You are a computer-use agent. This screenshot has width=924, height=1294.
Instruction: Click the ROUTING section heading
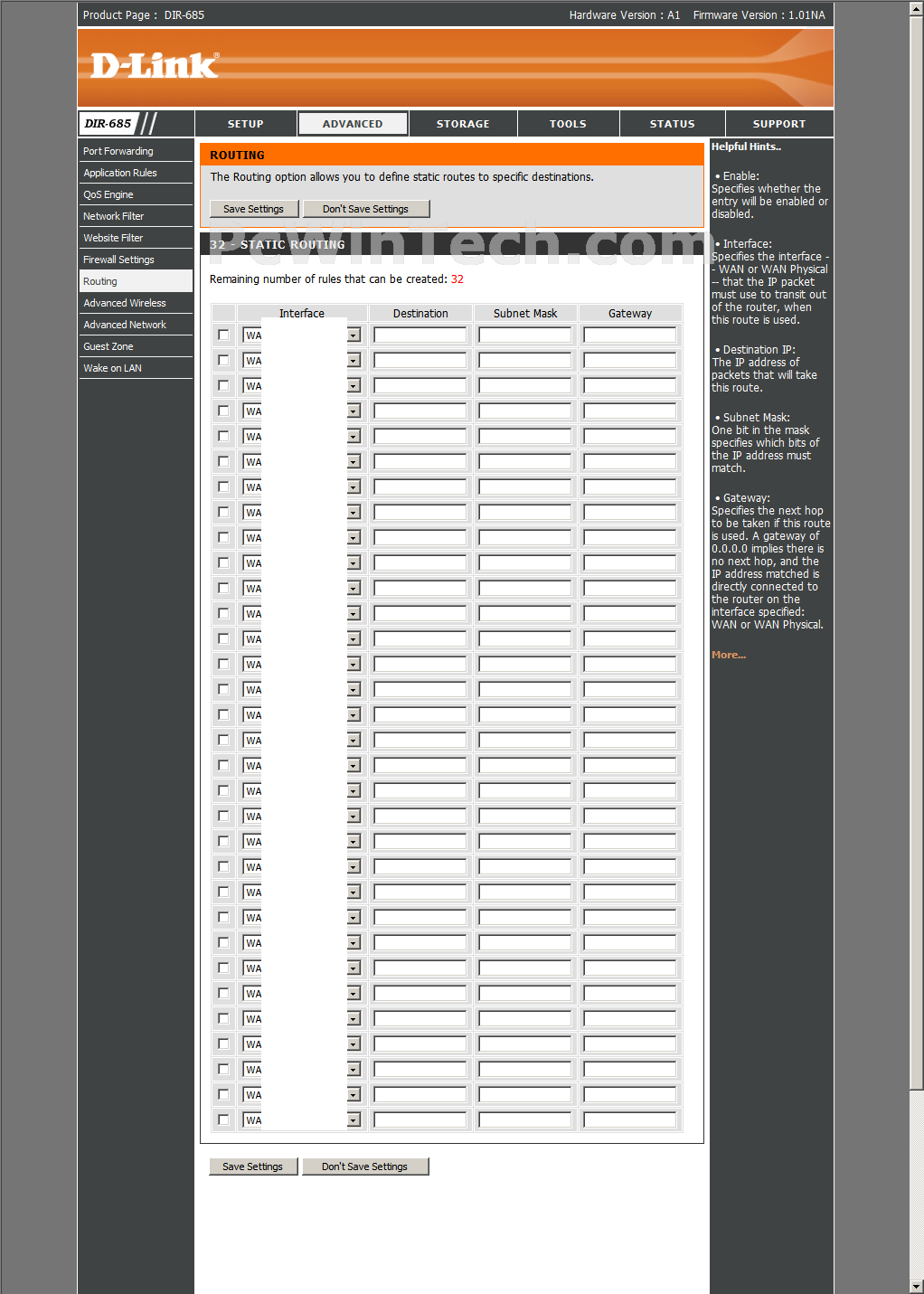238,156
